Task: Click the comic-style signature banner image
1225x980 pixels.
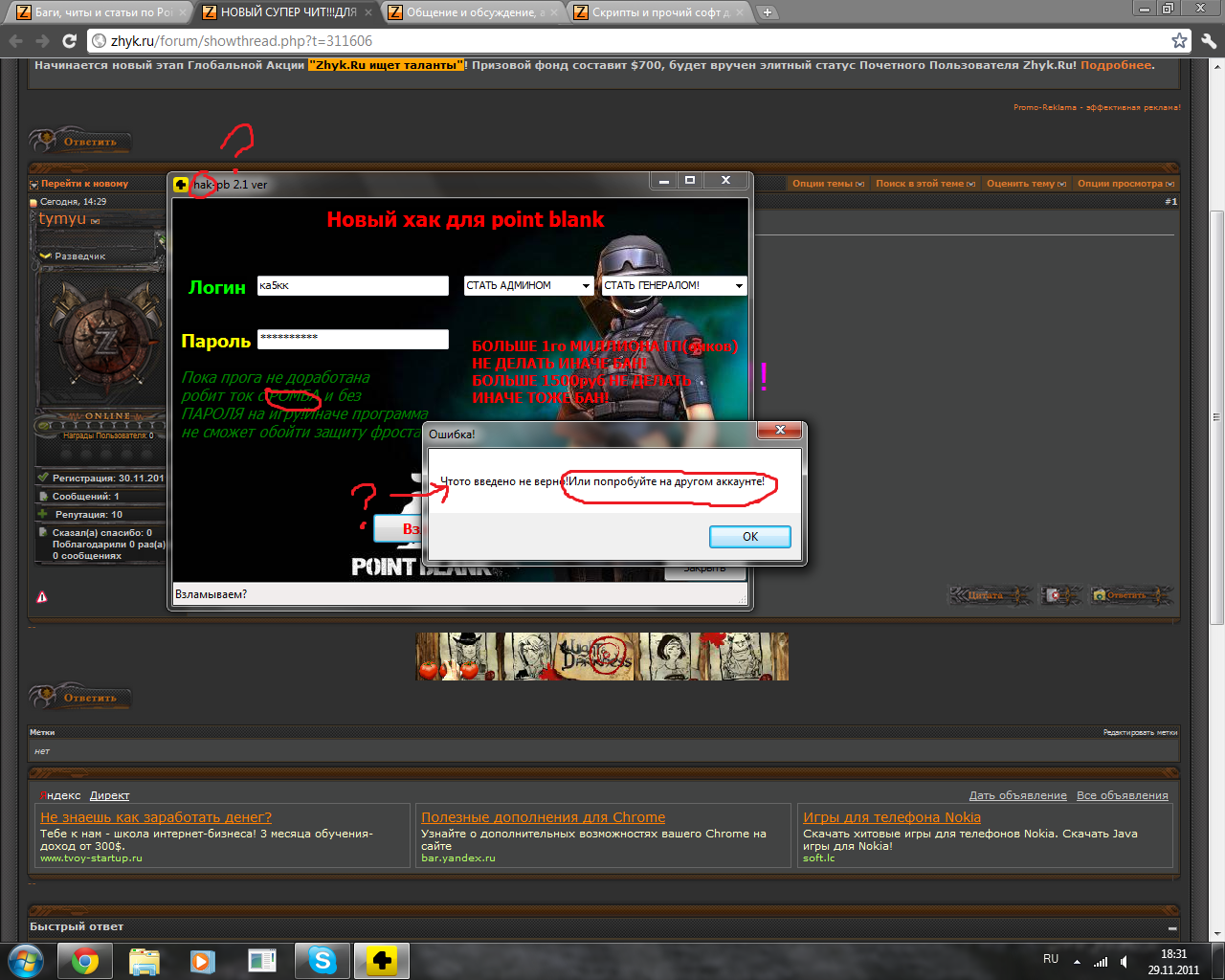Action: coord(602,657)
